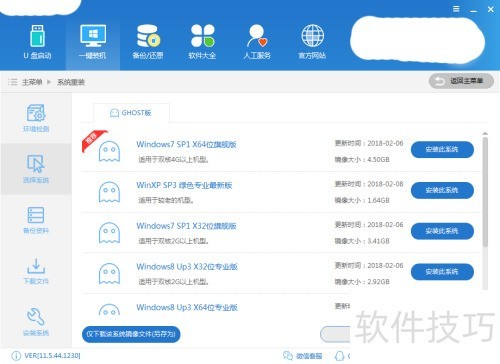Click the list icon beside 主菜单
Image resolution: width=500 pixels, height=364 pixels.
(13, 82)
